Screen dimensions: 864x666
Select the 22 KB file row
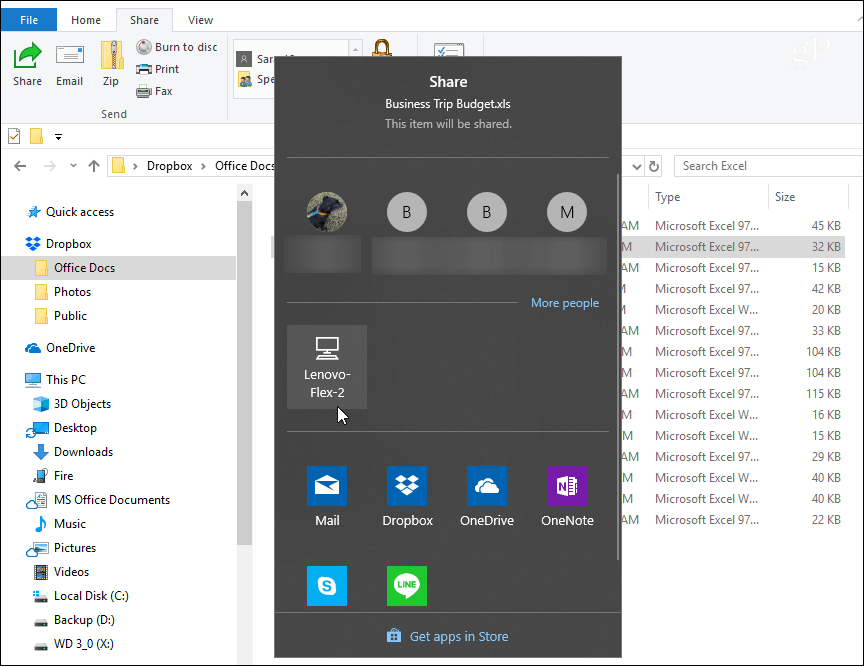733,520
